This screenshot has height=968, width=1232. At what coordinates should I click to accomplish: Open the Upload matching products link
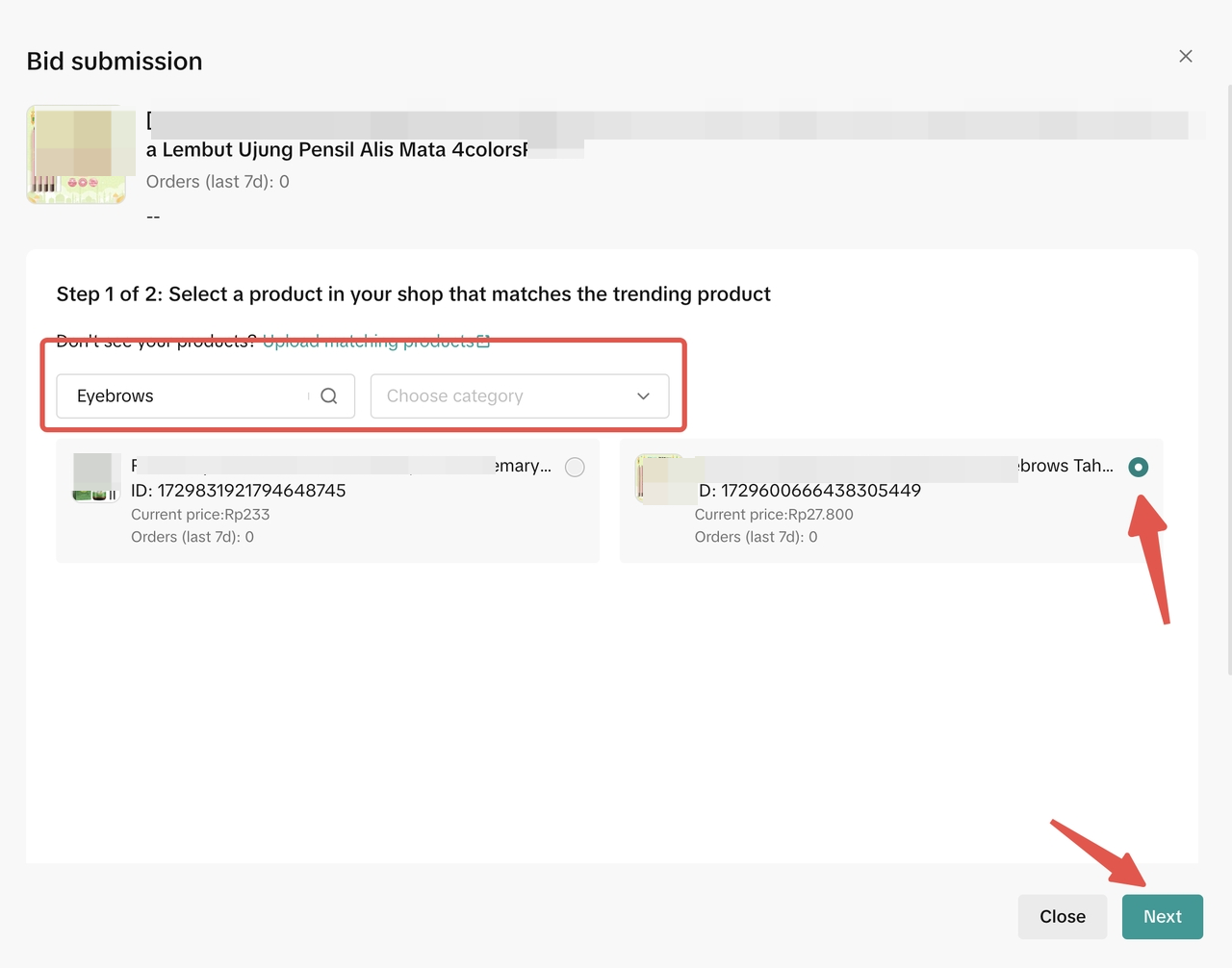tap(369, 342)
